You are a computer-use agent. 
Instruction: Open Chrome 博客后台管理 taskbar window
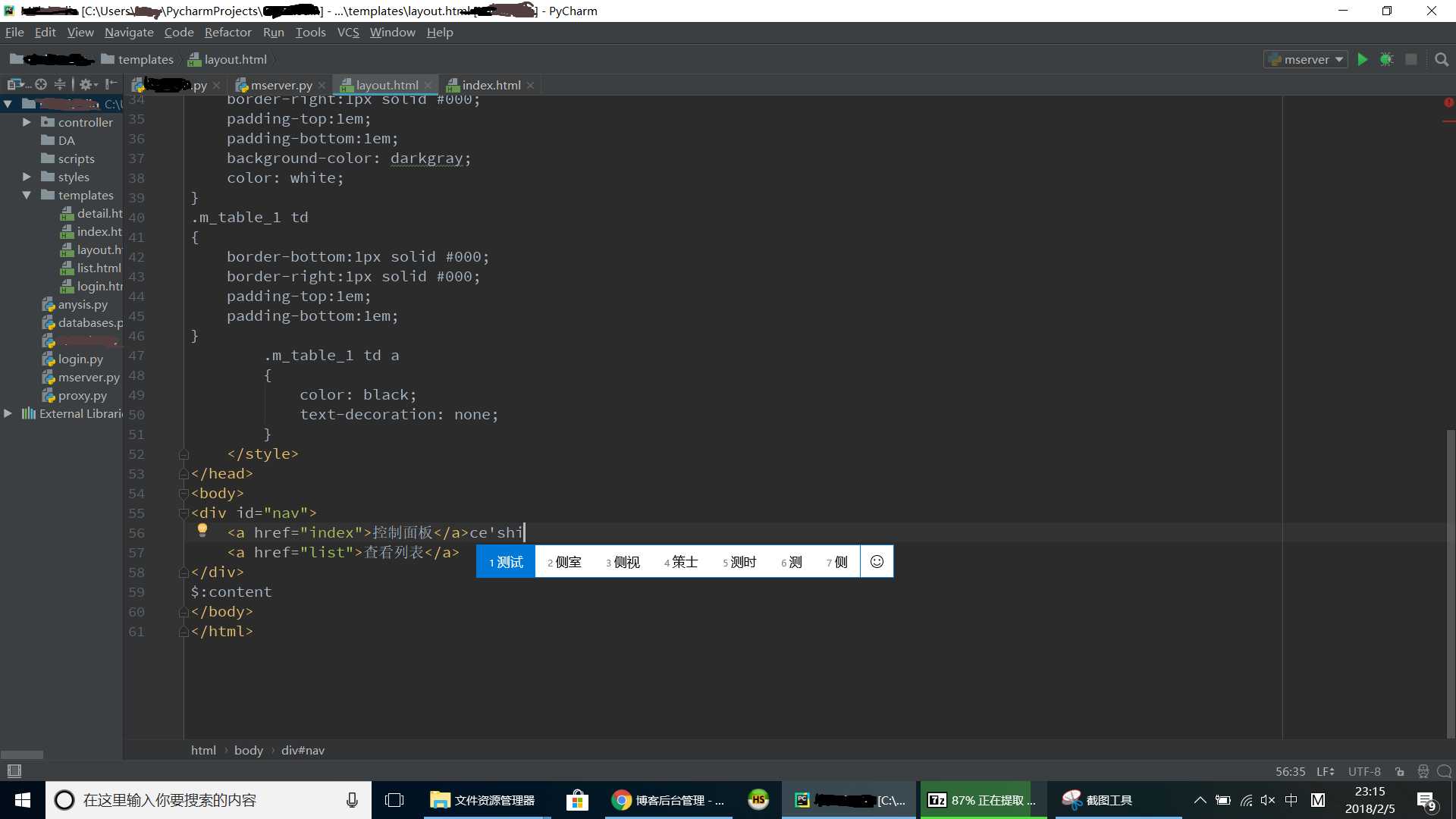[670, 800]
